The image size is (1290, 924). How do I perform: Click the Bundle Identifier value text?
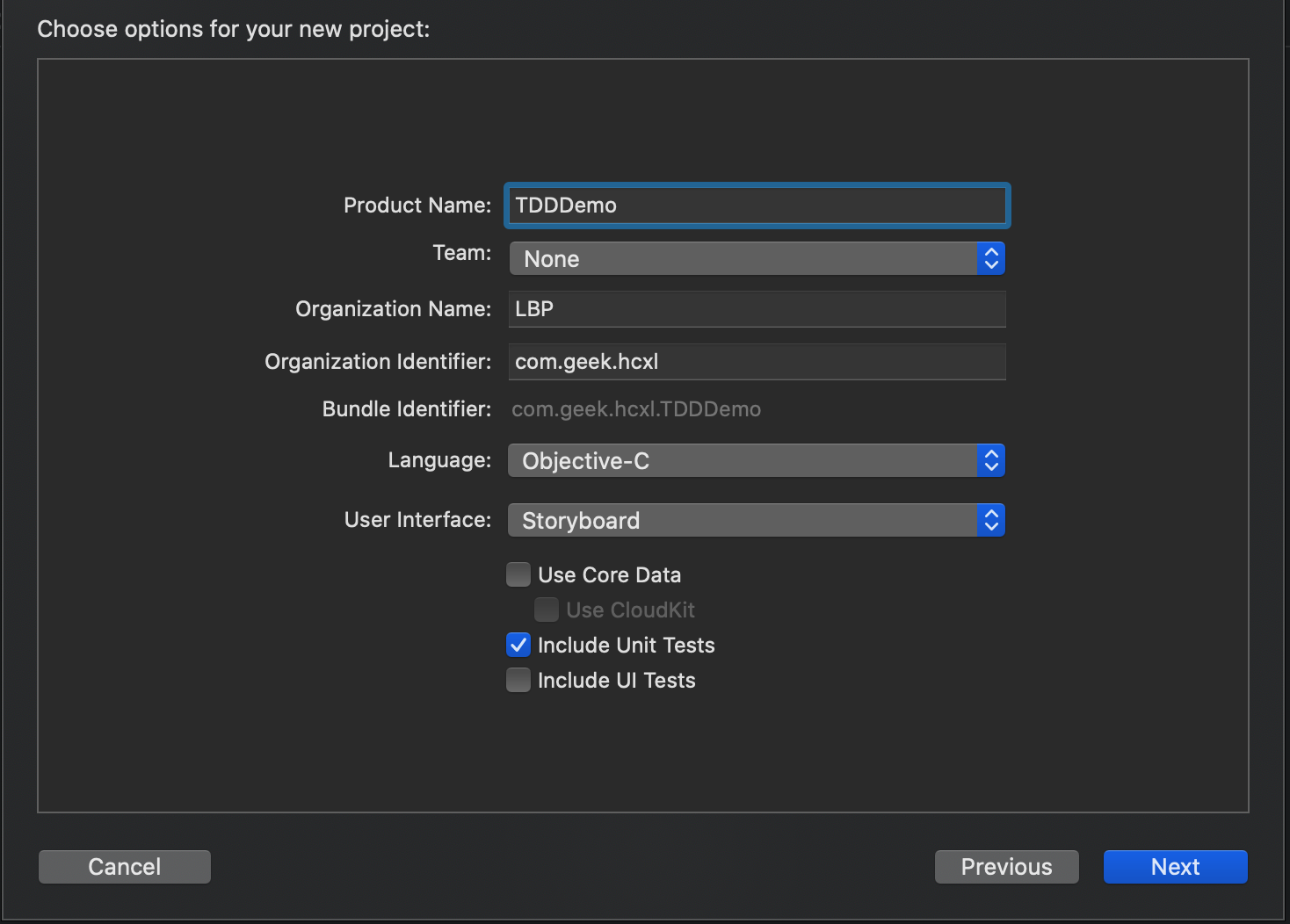coord(636,409)
